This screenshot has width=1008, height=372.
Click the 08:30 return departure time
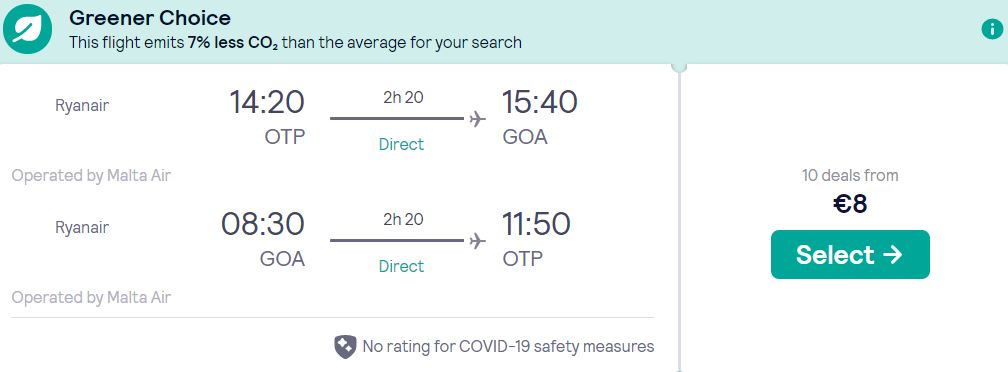click(263, 224)
